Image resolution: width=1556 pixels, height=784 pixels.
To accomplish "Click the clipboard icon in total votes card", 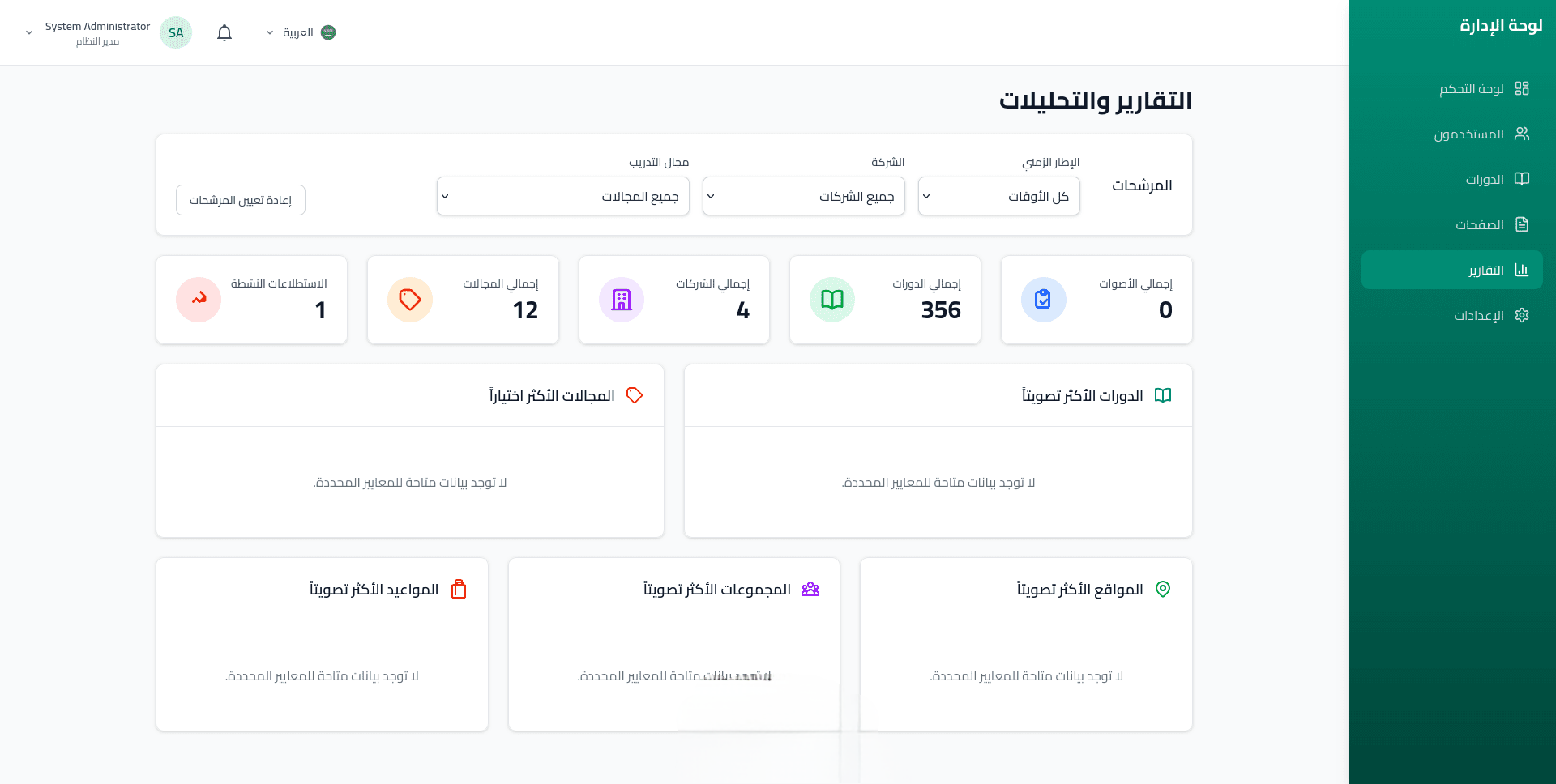I will (x=1043, y=300).
